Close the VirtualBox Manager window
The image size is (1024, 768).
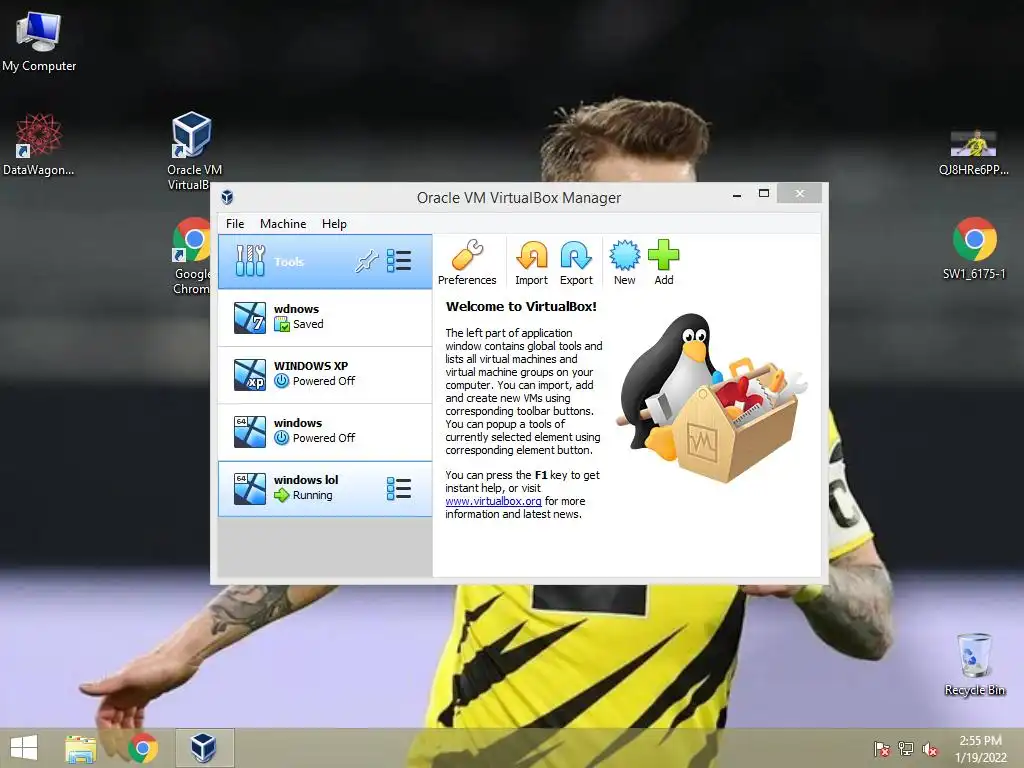click(799, 193)
